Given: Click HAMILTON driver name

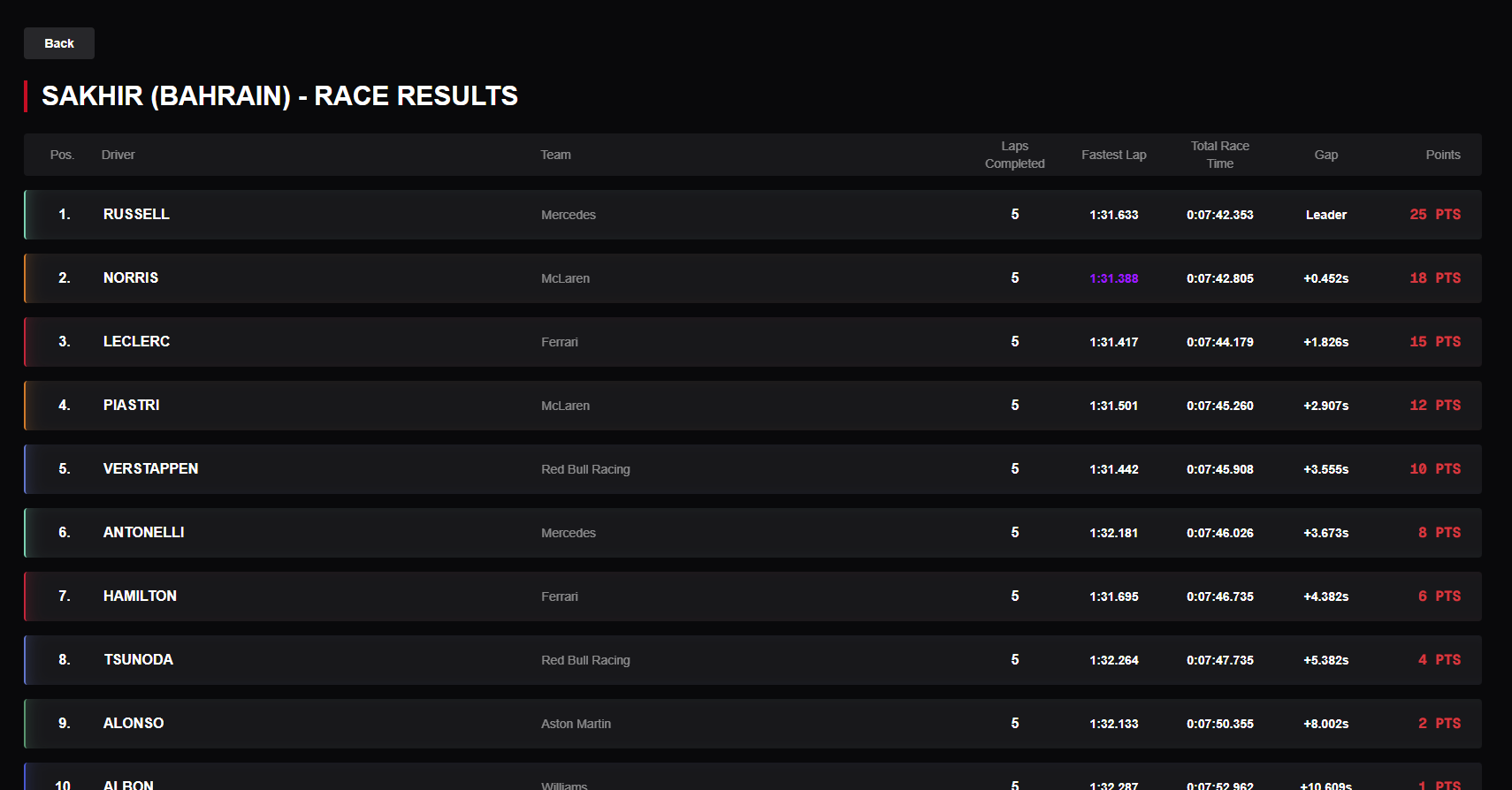Looking at the screenshot, I should (140, 596).
